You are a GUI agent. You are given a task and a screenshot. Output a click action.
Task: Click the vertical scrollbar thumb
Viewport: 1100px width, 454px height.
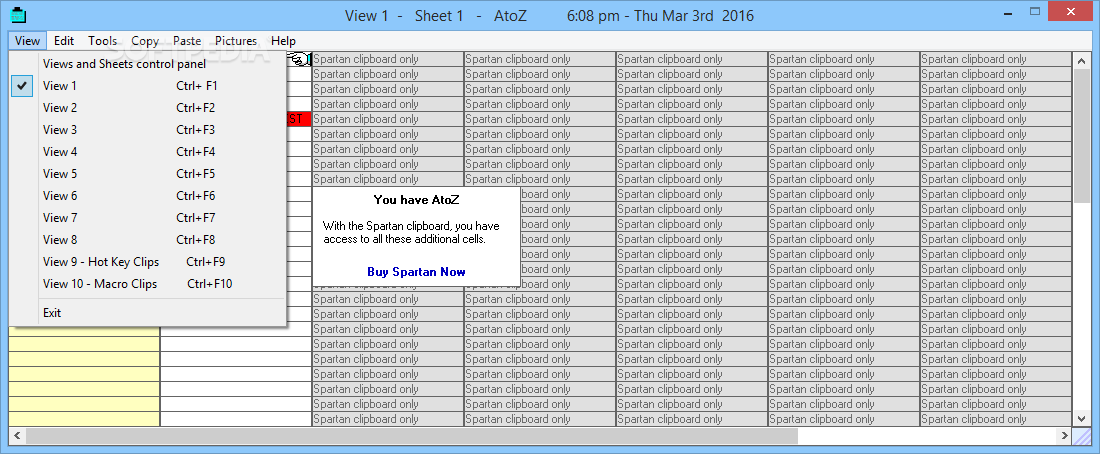[x=1081, y=135]
